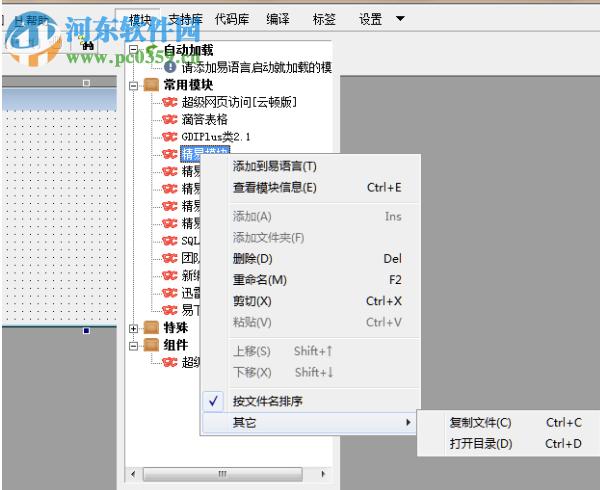600x490 pixels.
Task: Collapse the 常用模块 folder node
Action: [x=133, y=85]
